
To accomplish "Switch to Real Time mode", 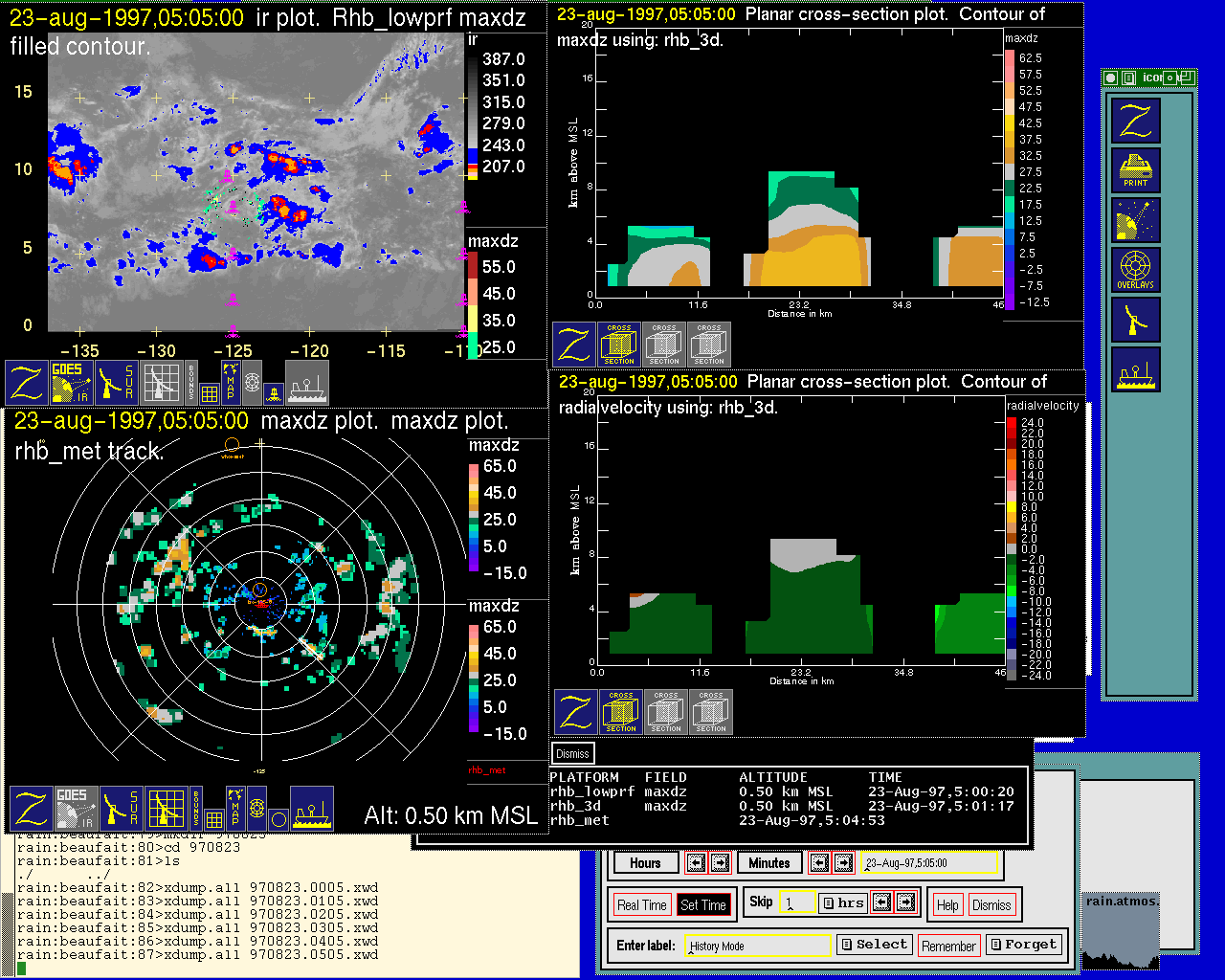I will pyautogui.click(x=641, y=904).
